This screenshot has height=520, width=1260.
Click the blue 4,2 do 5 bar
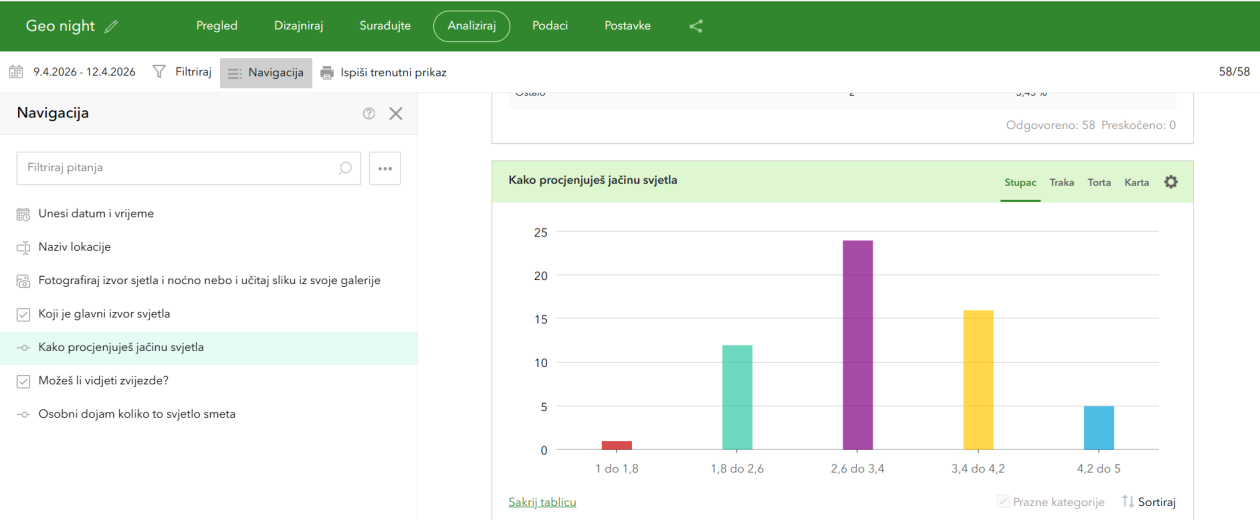coord(1099,428)
